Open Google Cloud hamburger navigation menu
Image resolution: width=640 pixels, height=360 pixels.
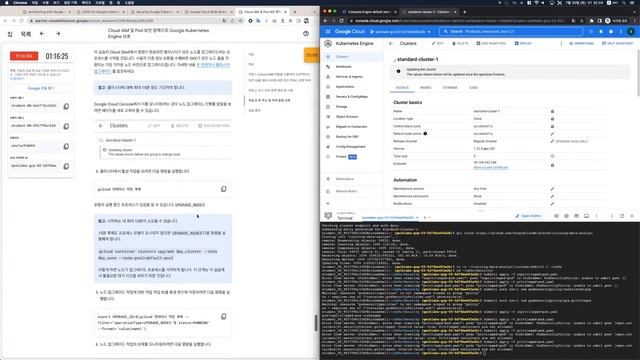pyautogui.click(x=328, y=31)
